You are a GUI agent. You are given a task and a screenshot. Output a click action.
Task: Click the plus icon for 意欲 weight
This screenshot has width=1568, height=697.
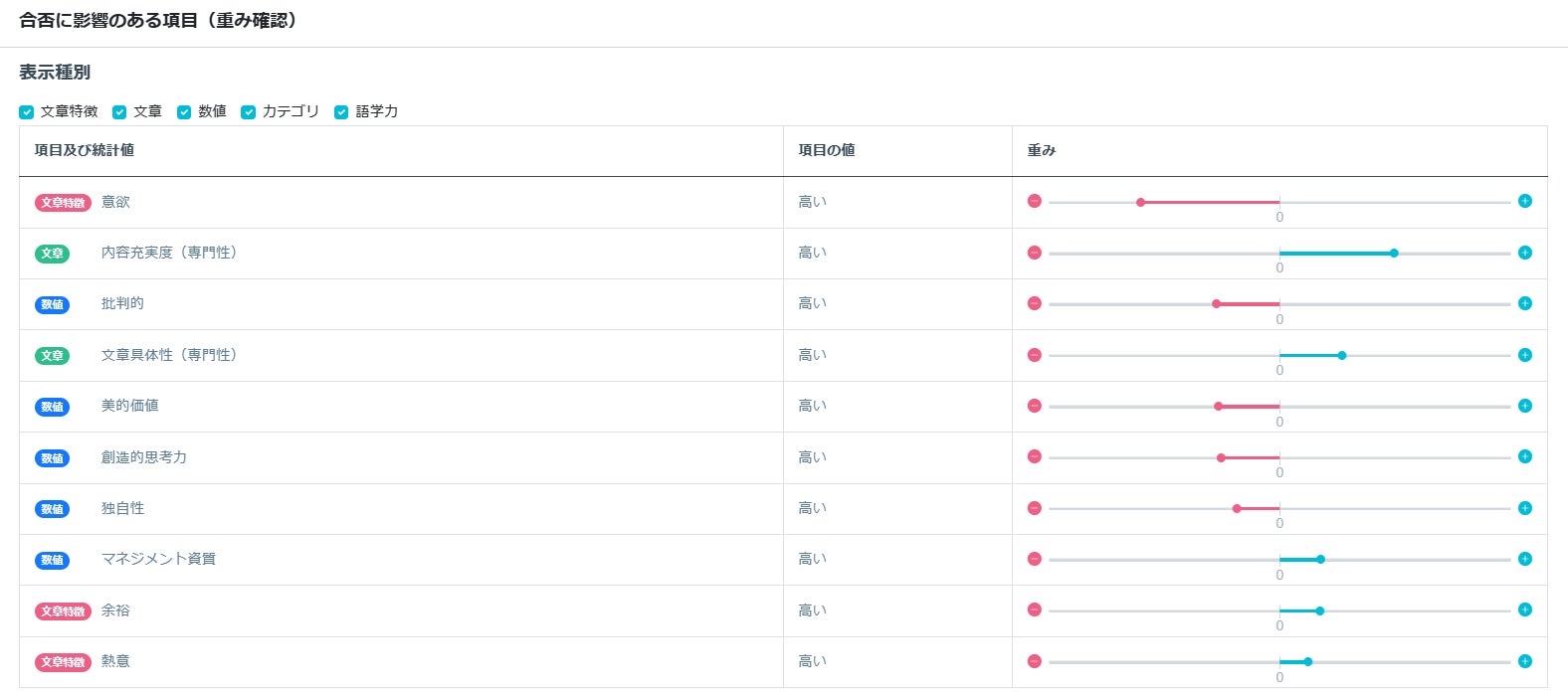tap(1524, 201)
